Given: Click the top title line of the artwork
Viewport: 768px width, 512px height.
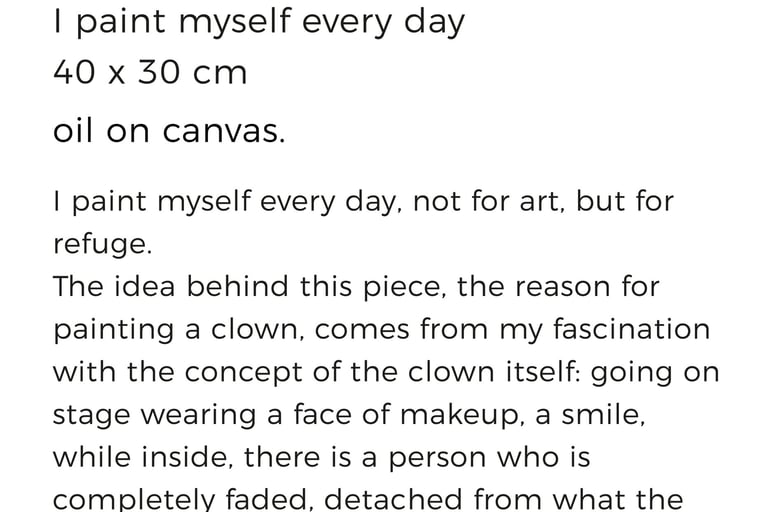Looking at the screenshot, I should [x=259, y=24].
